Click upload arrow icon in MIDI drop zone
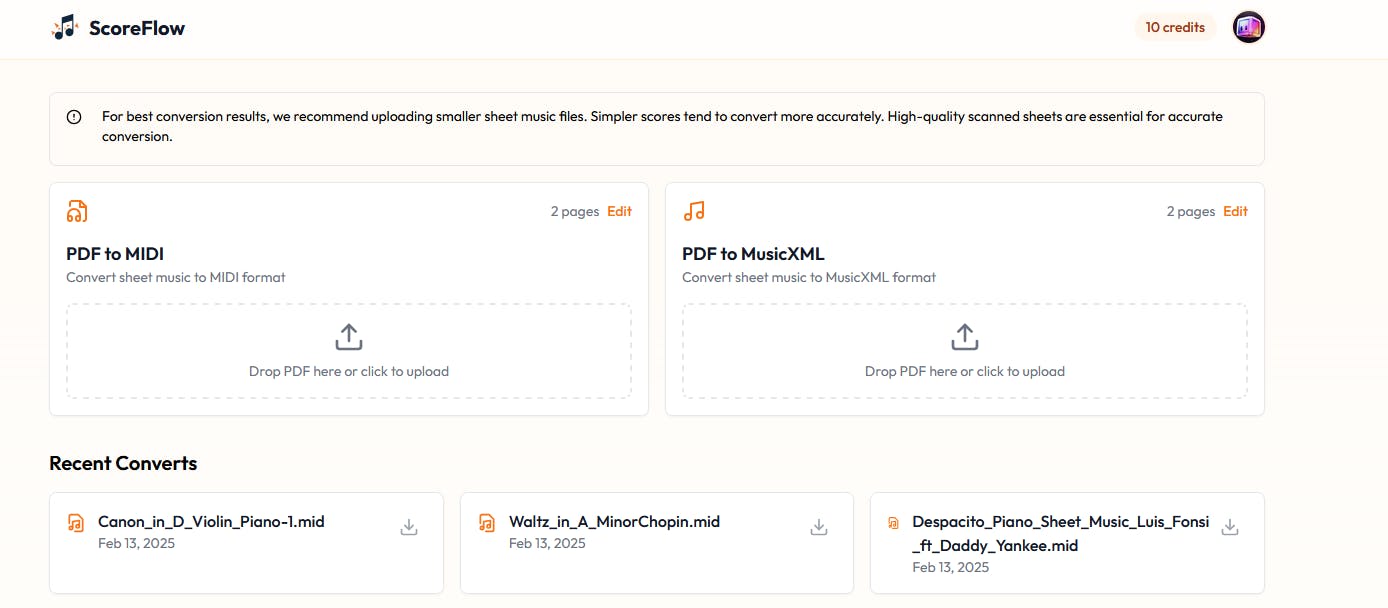 [349, 337]
